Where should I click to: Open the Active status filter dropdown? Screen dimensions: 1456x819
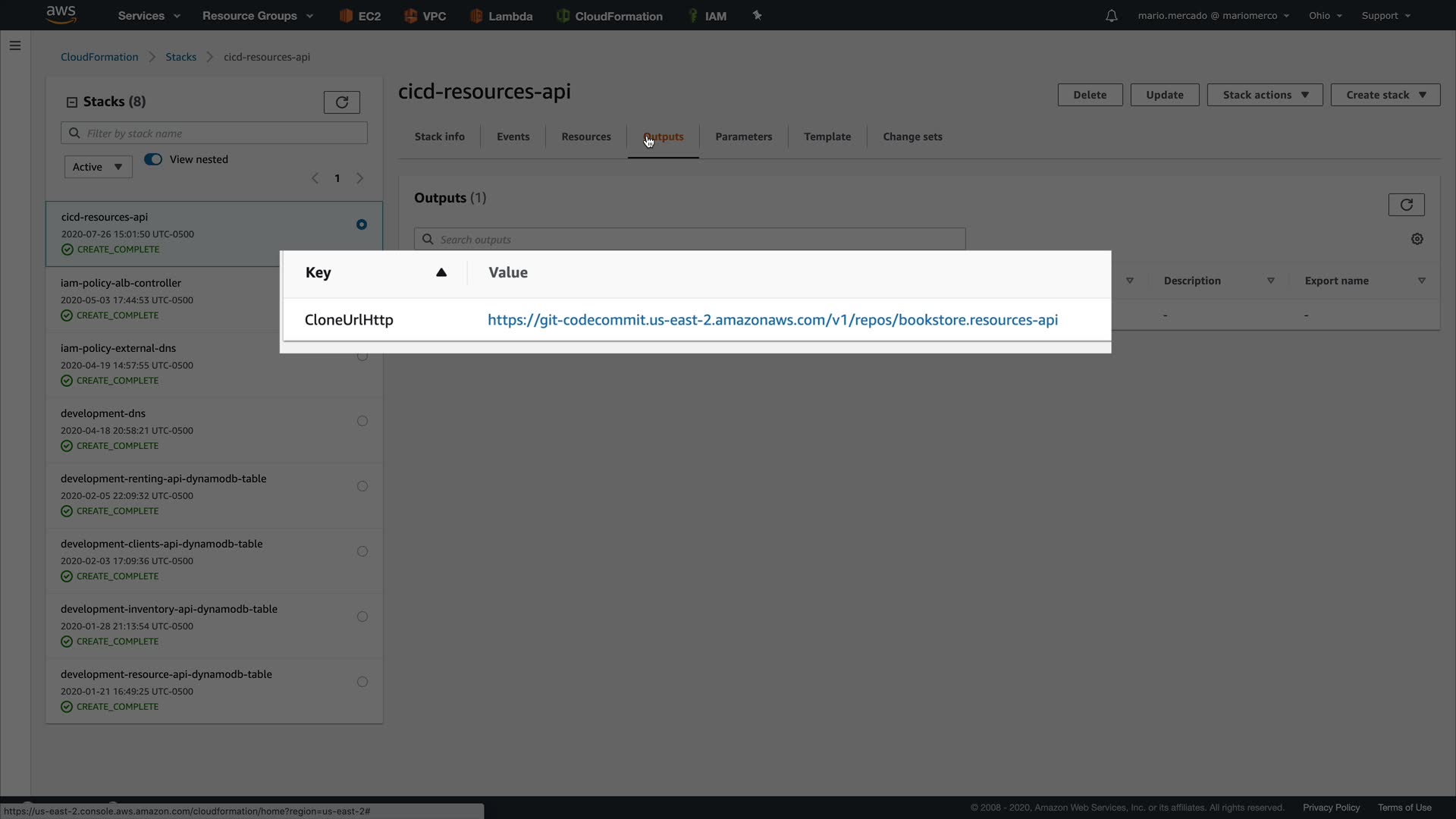coord(98,167)
